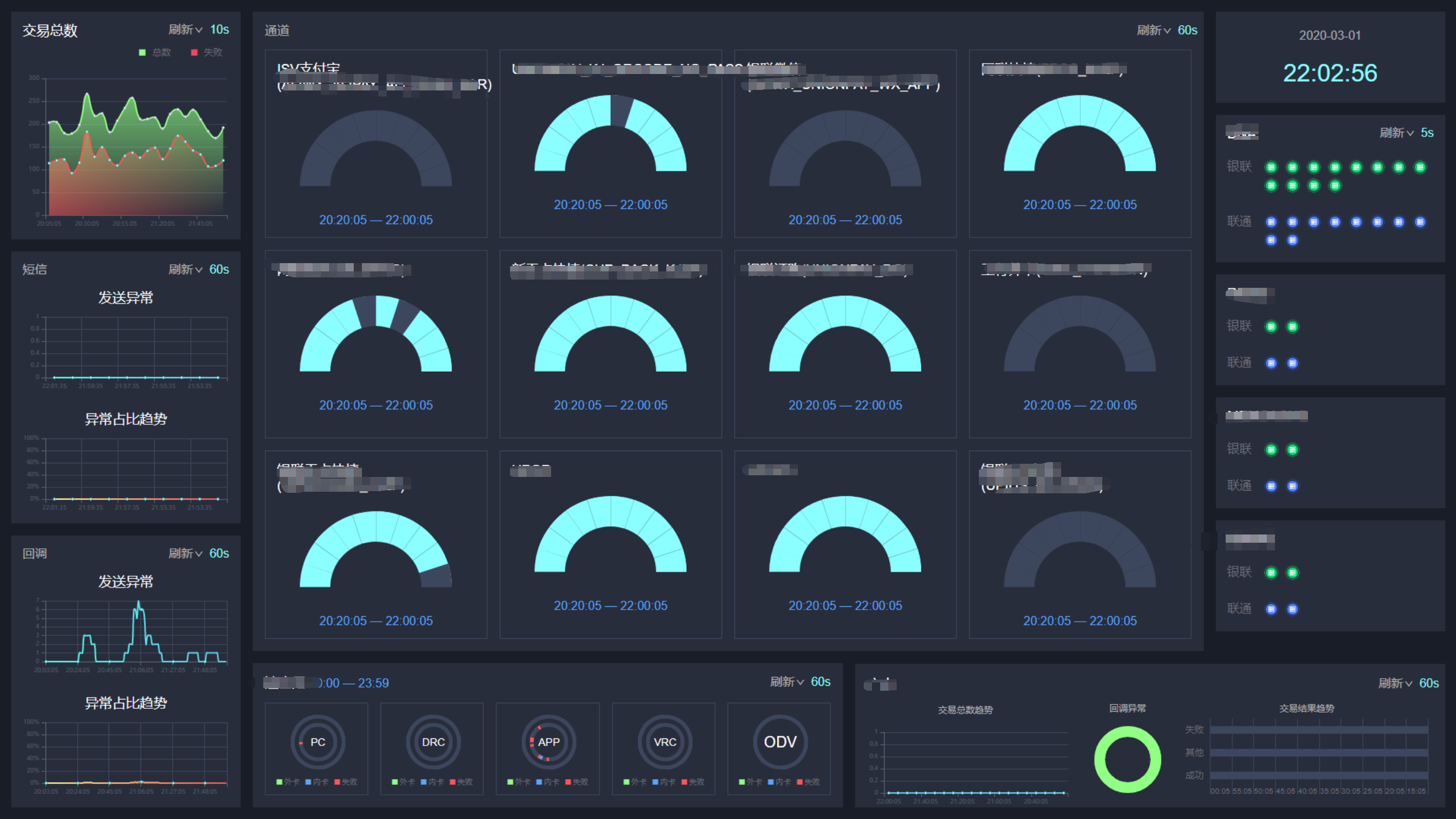Click the 成功 bar in 交易结果趋势

1318,776
